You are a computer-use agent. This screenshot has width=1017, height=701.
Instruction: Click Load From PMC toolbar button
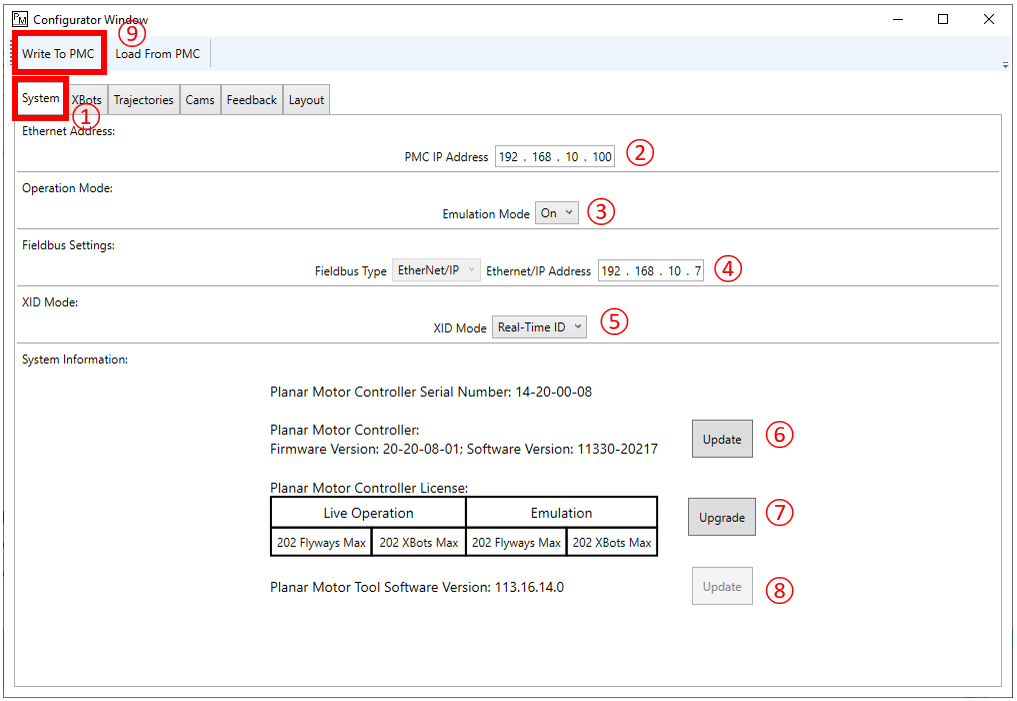click(x=157, y=54)
